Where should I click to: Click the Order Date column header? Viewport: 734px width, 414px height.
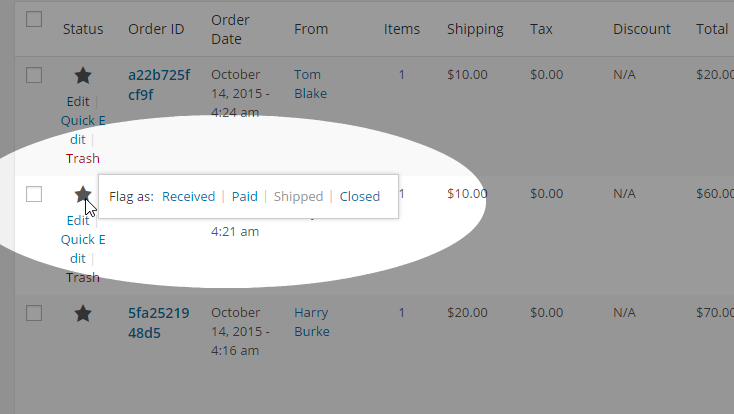click(231, 29)
